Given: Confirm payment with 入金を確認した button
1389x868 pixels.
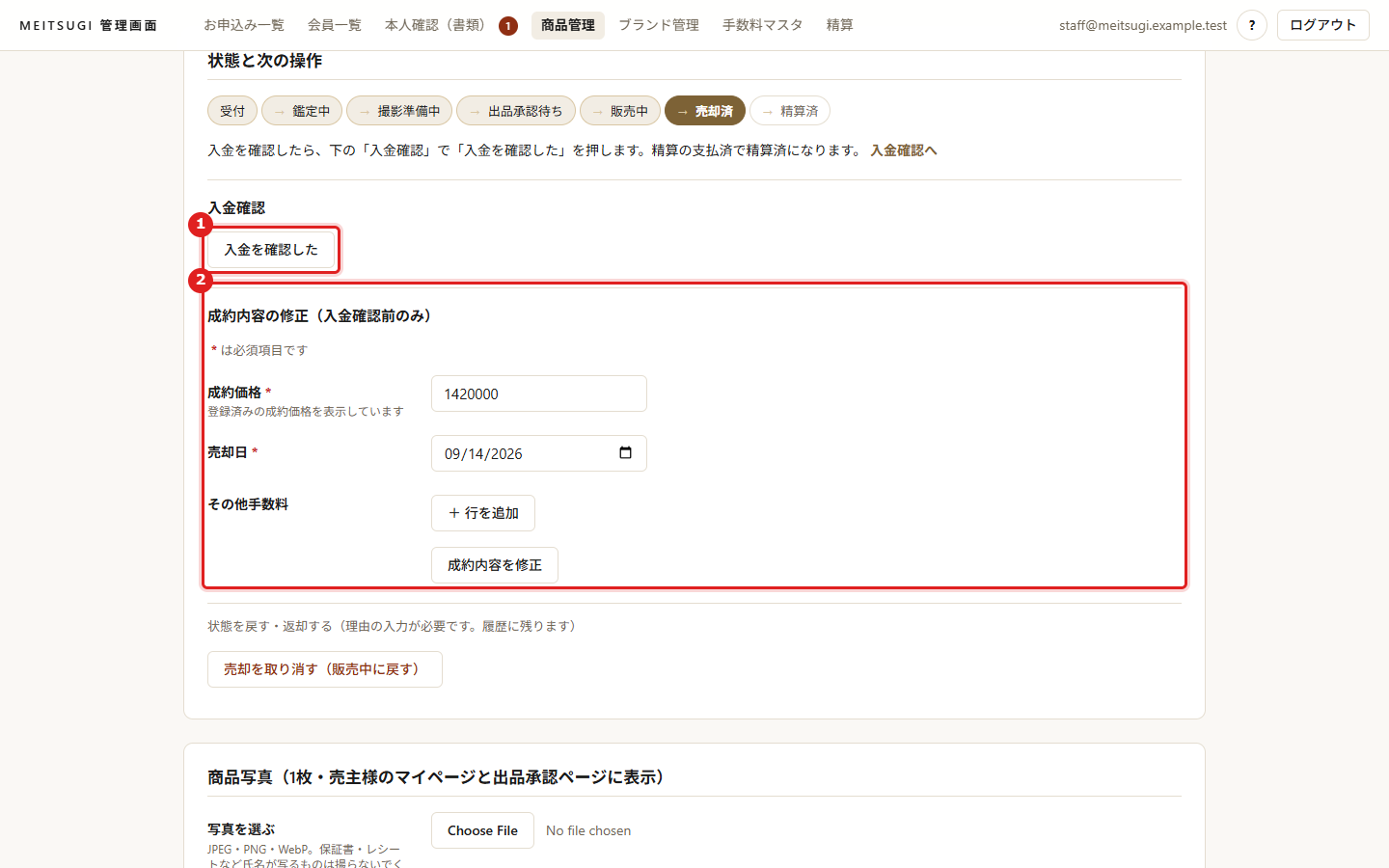Looking at the screenshot, I should click(271, 250).
